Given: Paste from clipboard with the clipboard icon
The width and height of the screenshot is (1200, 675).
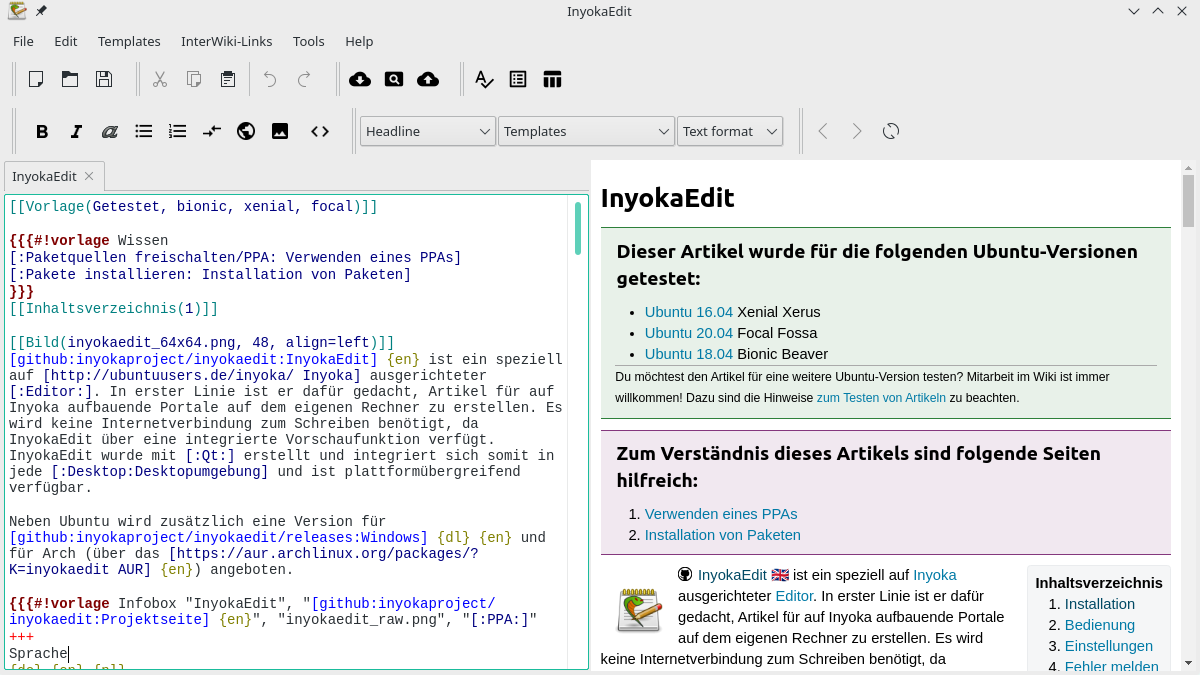Looking at the screenshot, I should tap(228, 79).
